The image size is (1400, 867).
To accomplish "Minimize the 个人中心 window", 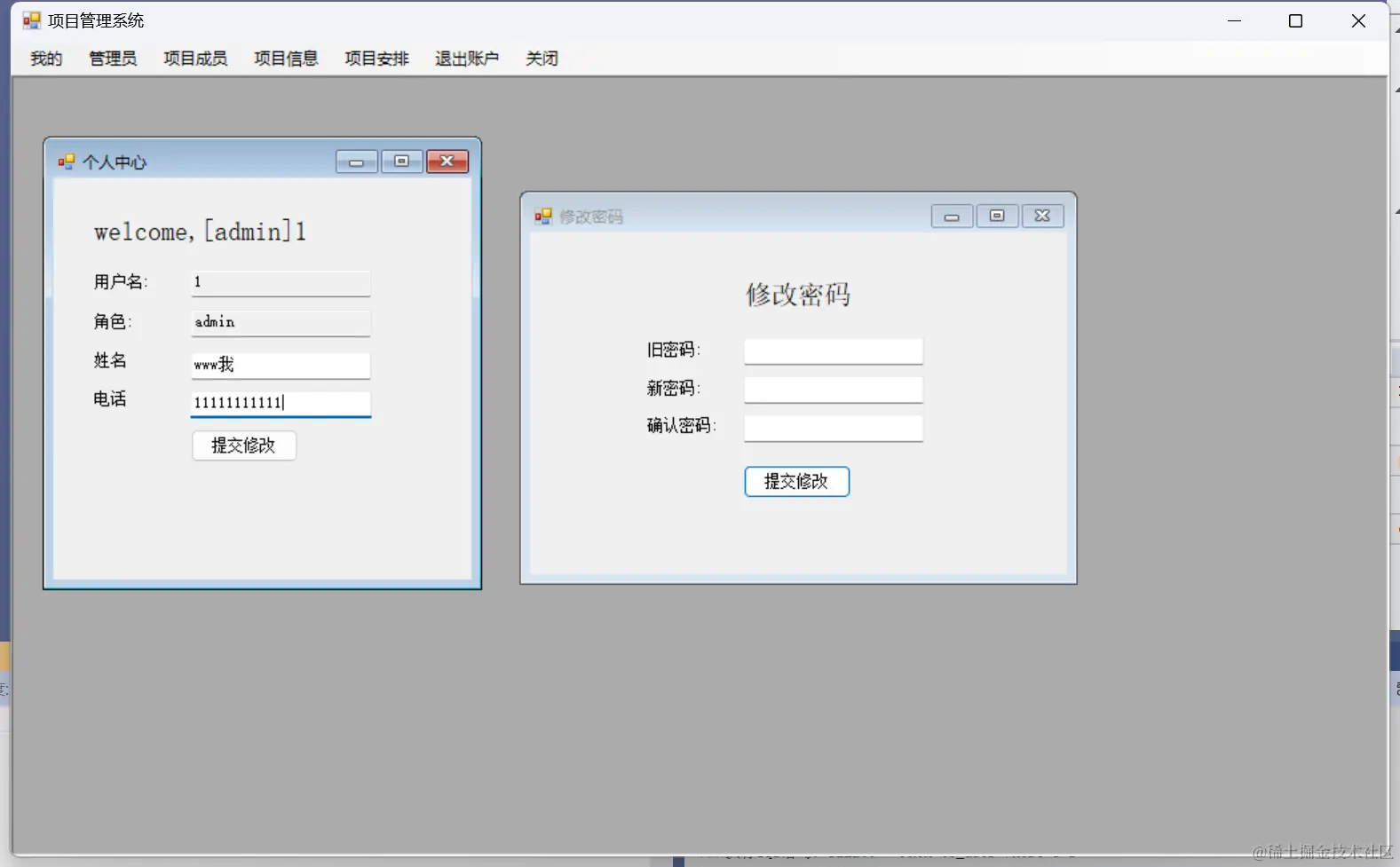I will pos(357,162).
